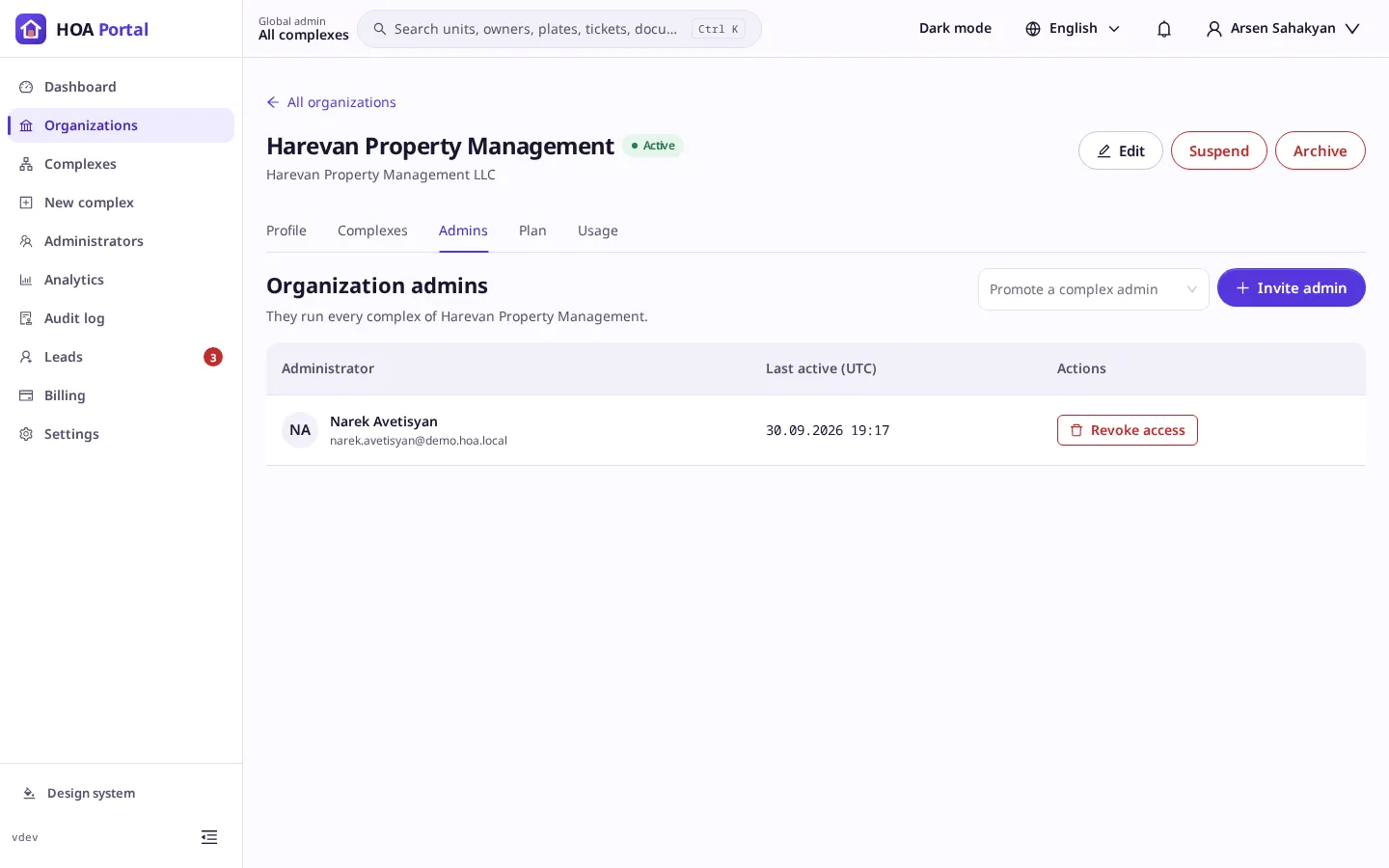Click the Active status badge

(x=653, y=146)
